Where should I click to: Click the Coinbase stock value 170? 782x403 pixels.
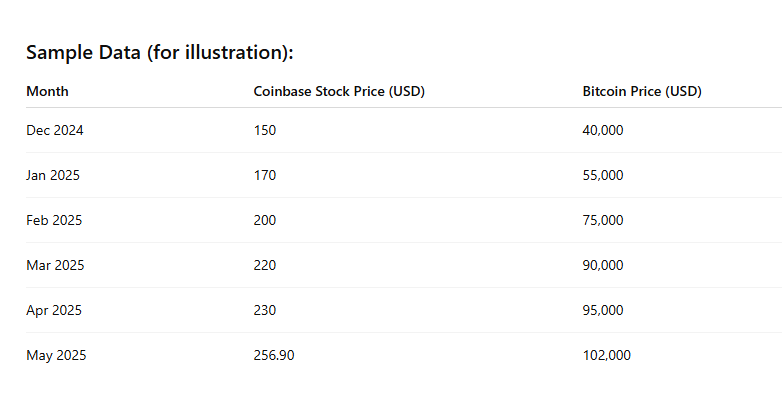265,175
